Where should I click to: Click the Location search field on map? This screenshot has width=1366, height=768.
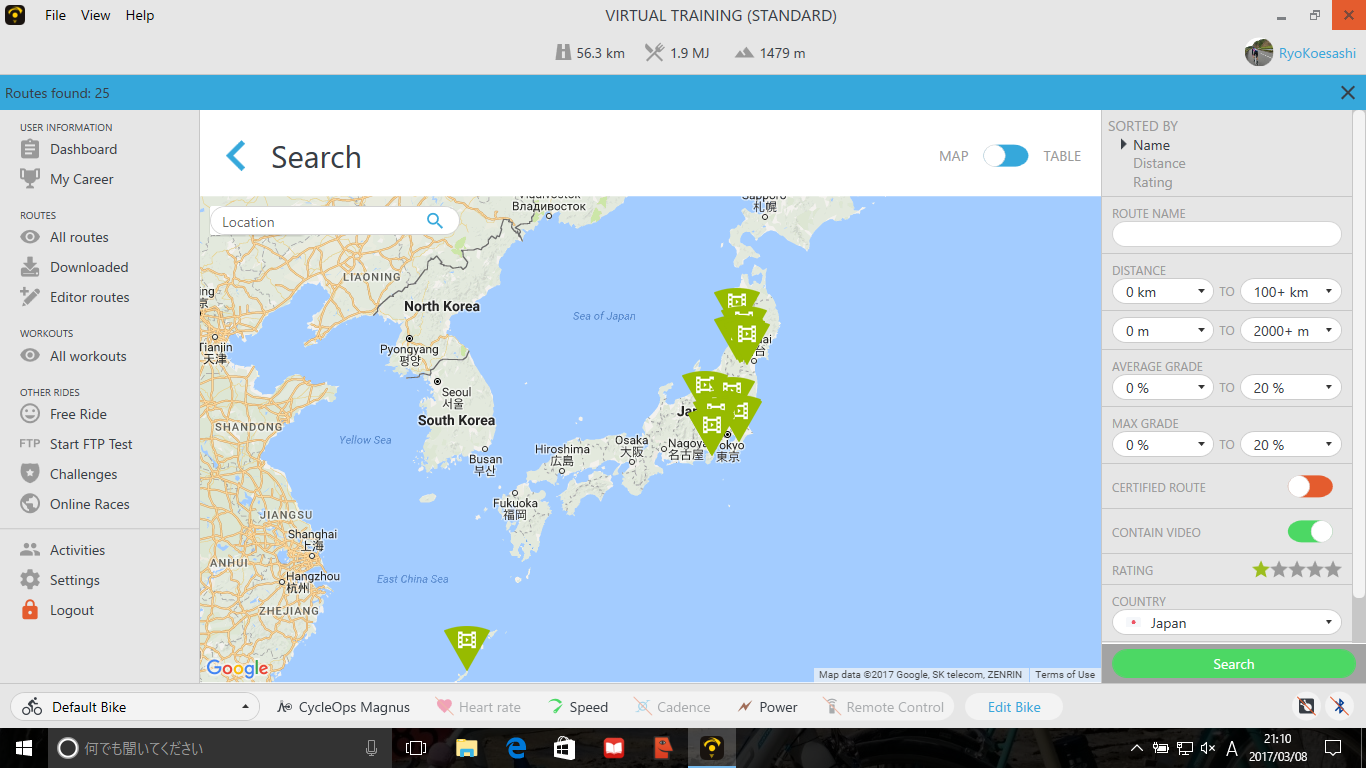[334, 221]
